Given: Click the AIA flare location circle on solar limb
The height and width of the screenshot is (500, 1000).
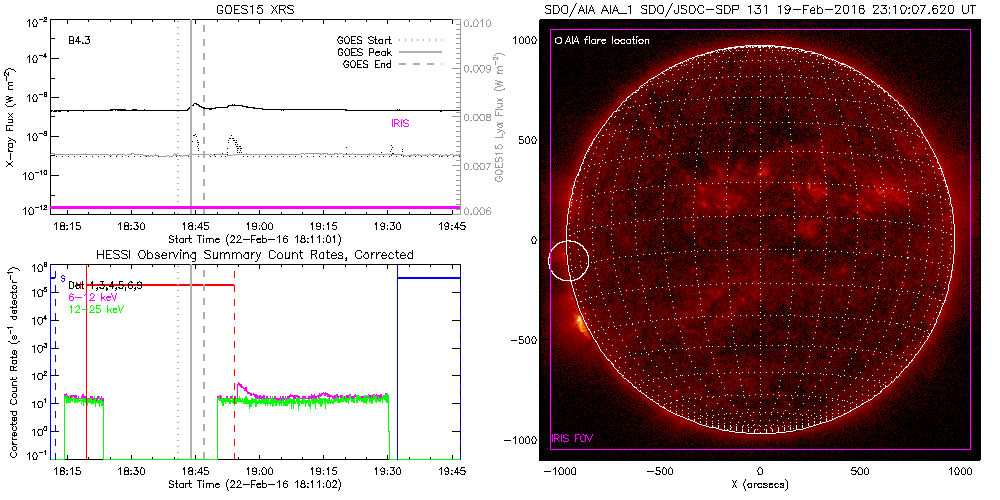Looking at the screenshot, I should click(568, 261).
